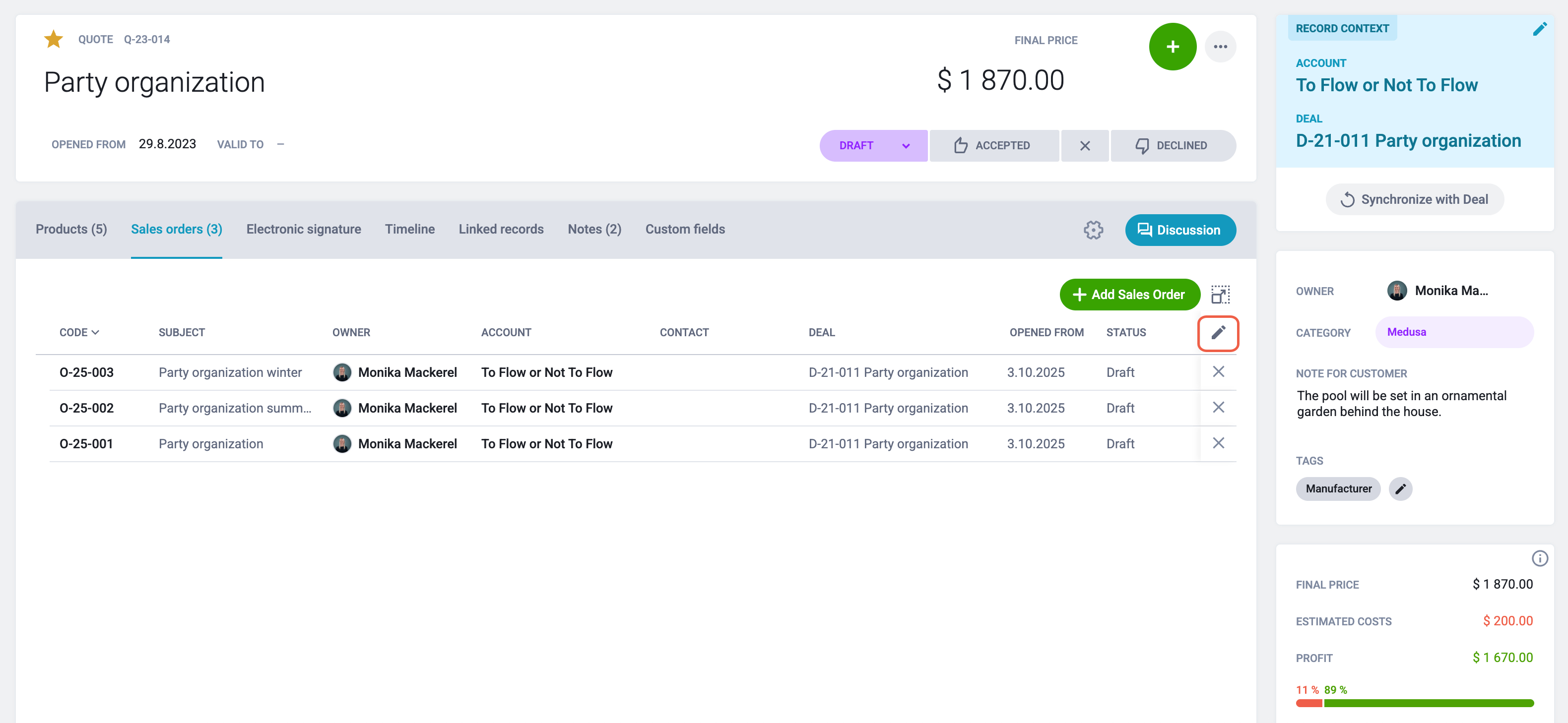Edit the table columns with the pencil icon
The height and width of the screenshot is (723, 1568).
[x=1217, y=333]
